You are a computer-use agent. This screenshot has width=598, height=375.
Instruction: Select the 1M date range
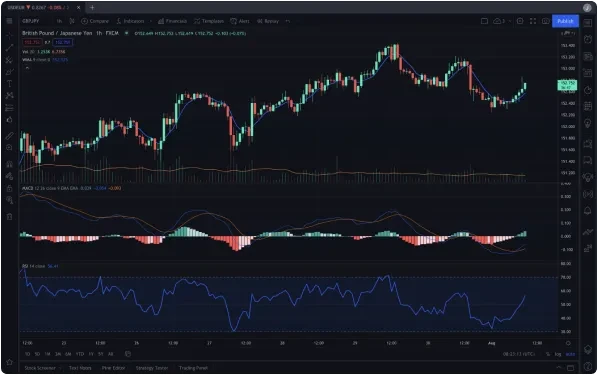point(47,354)
